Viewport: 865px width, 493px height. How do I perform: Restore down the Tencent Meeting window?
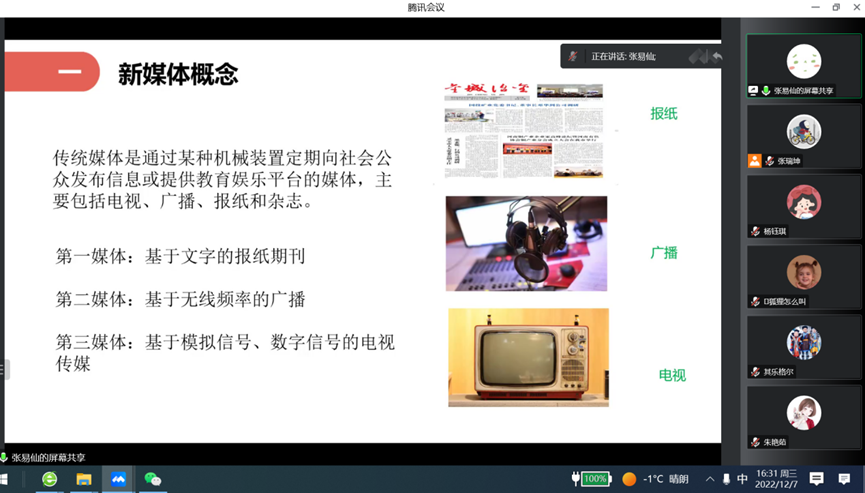coord(836,7)
